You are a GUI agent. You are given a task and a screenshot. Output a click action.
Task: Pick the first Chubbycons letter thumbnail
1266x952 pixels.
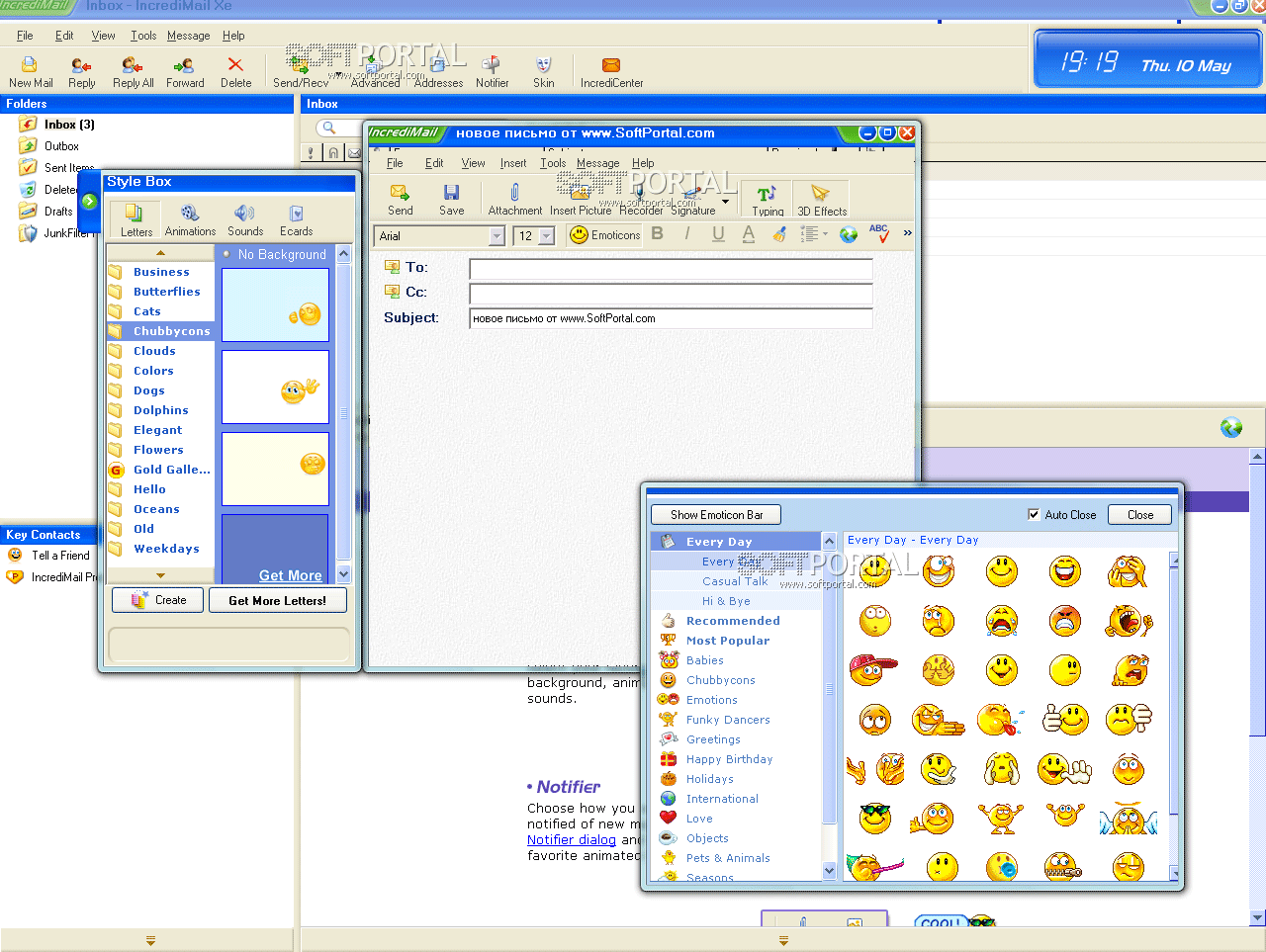275,304
